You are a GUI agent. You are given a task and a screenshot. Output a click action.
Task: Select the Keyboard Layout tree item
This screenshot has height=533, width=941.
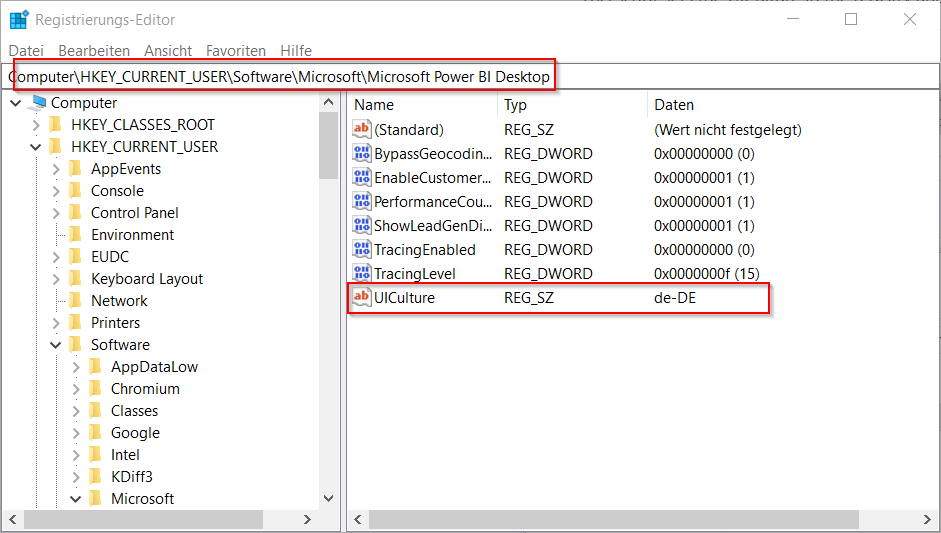click(x=146, y=279)
